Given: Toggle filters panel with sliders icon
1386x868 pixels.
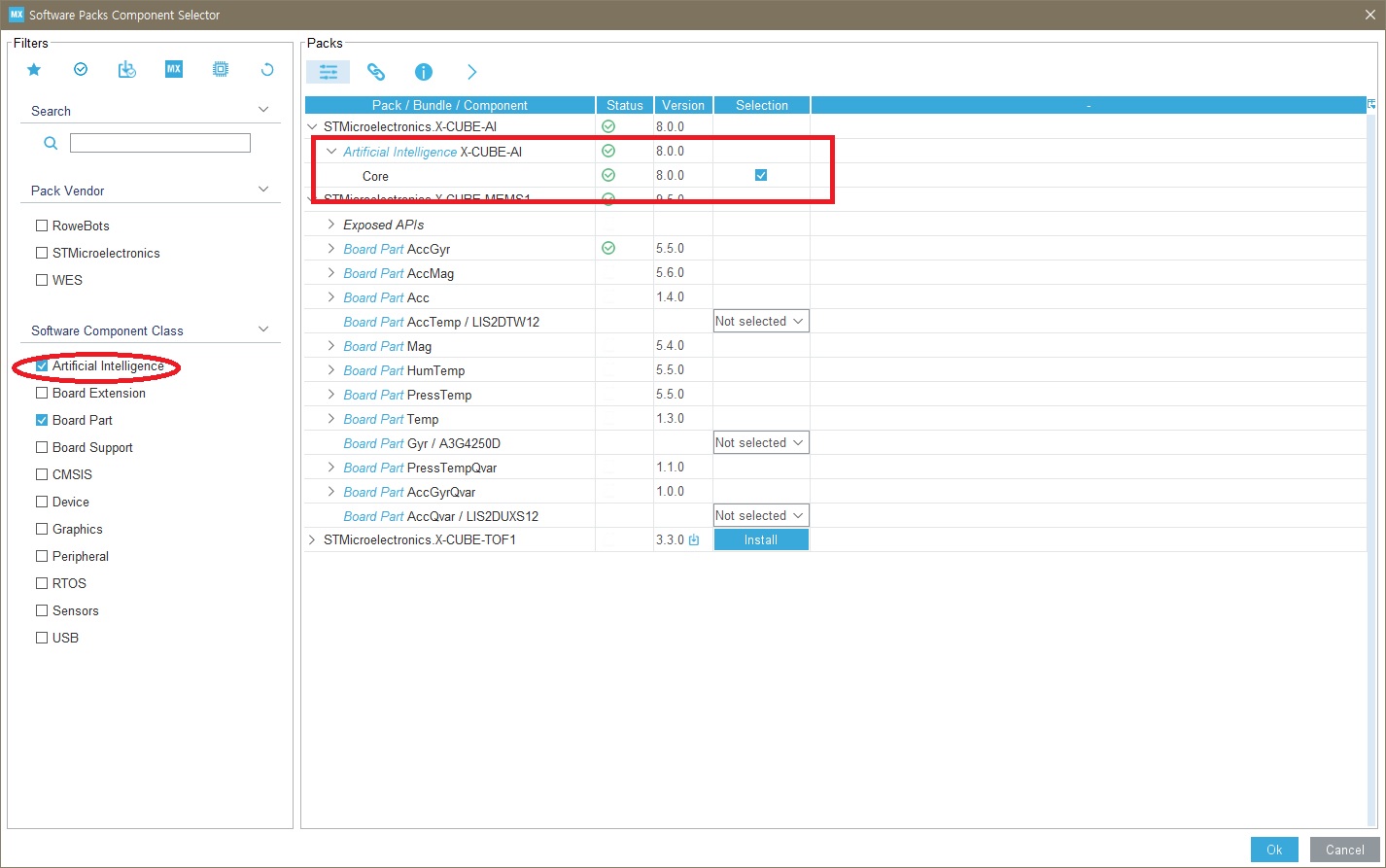Looking at the screenshot, I should coord(329,72).
